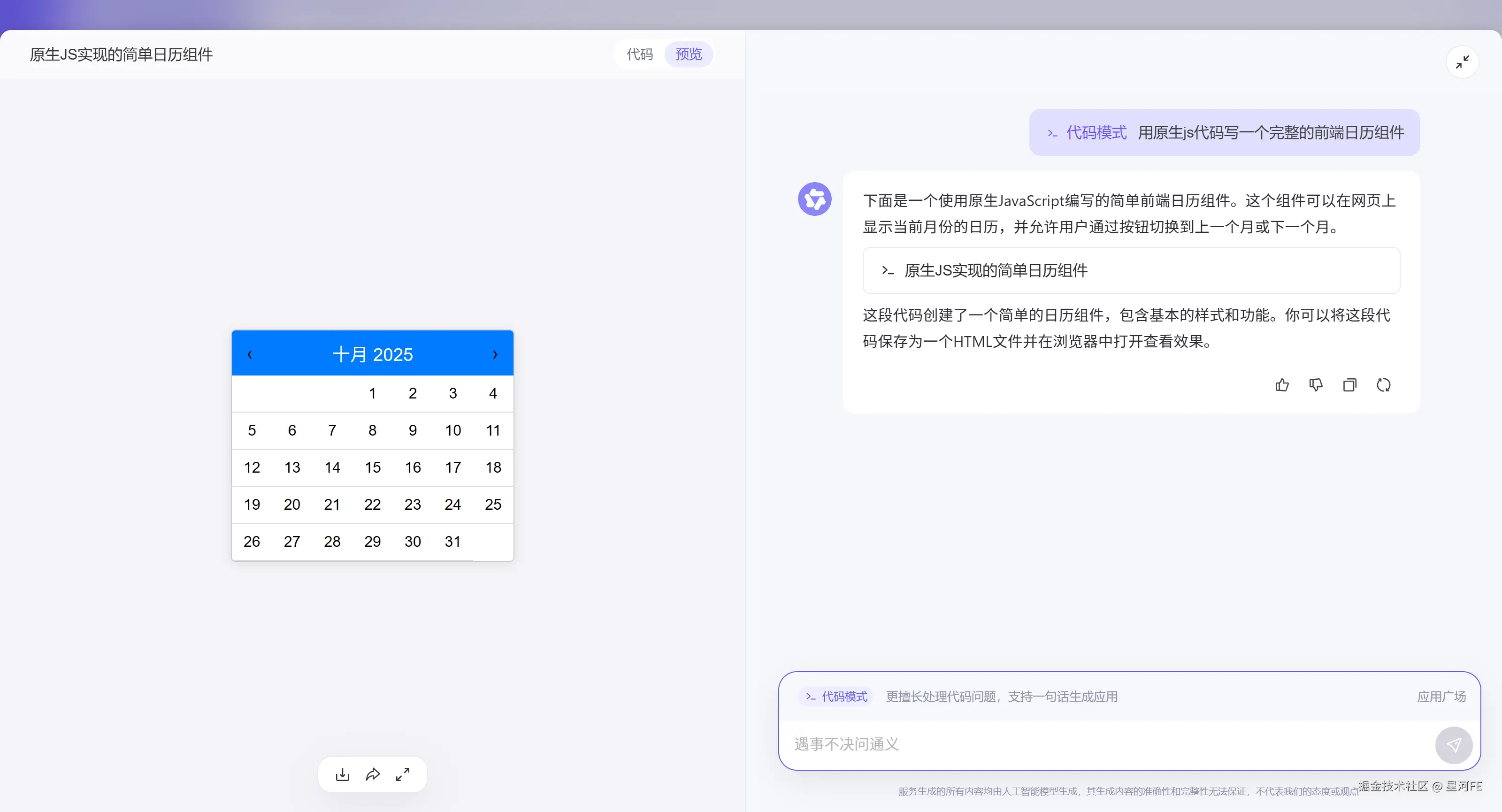Click the panel title 原生JS实现的简单日历组件
Image resolution: width=1502 pixels, height=812 pixels.
[x=121, y=55]
